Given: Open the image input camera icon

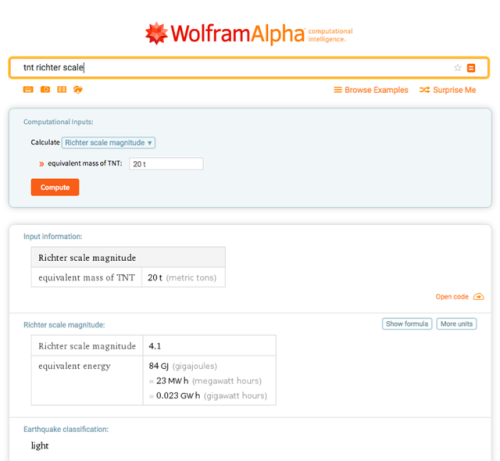Looking at the screenshot, I should [45, 89].
